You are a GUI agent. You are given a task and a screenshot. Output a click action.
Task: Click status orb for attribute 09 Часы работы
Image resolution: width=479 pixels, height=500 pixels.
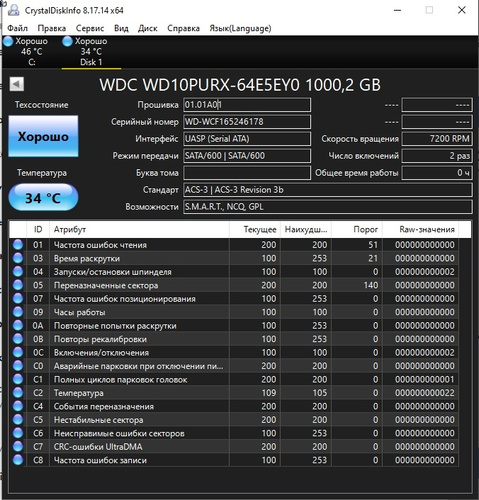coord(18,312)
